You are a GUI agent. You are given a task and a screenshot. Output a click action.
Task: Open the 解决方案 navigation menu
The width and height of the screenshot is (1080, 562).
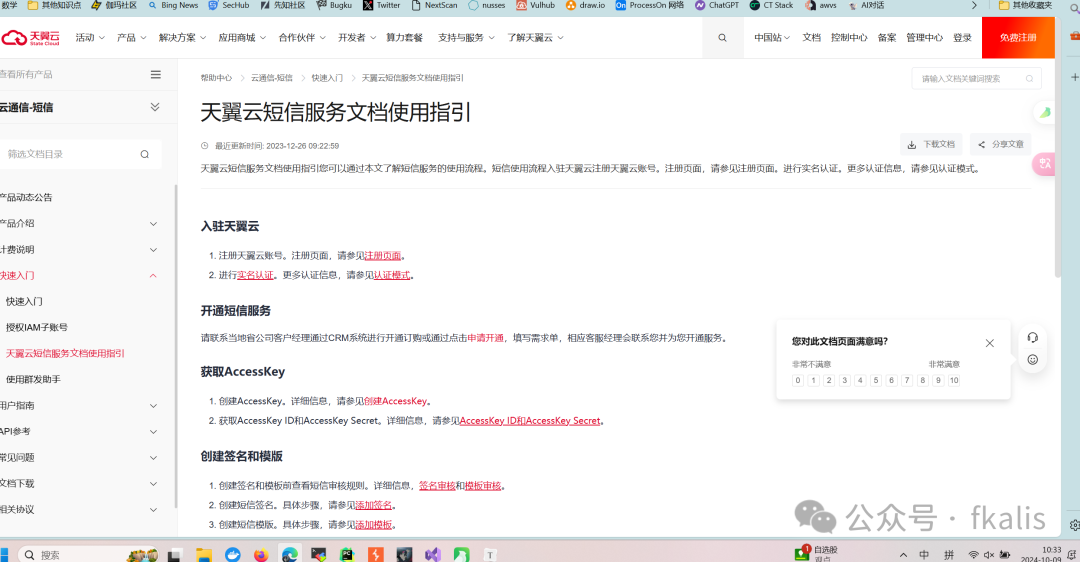(182, 38)
